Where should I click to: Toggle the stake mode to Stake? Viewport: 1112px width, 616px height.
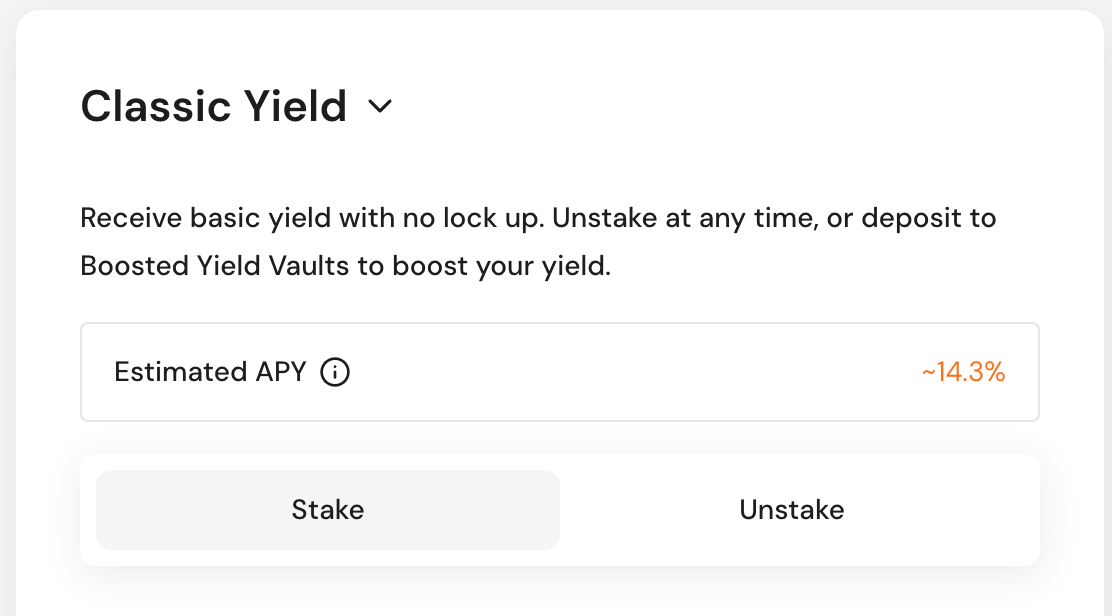coord(328,510)
